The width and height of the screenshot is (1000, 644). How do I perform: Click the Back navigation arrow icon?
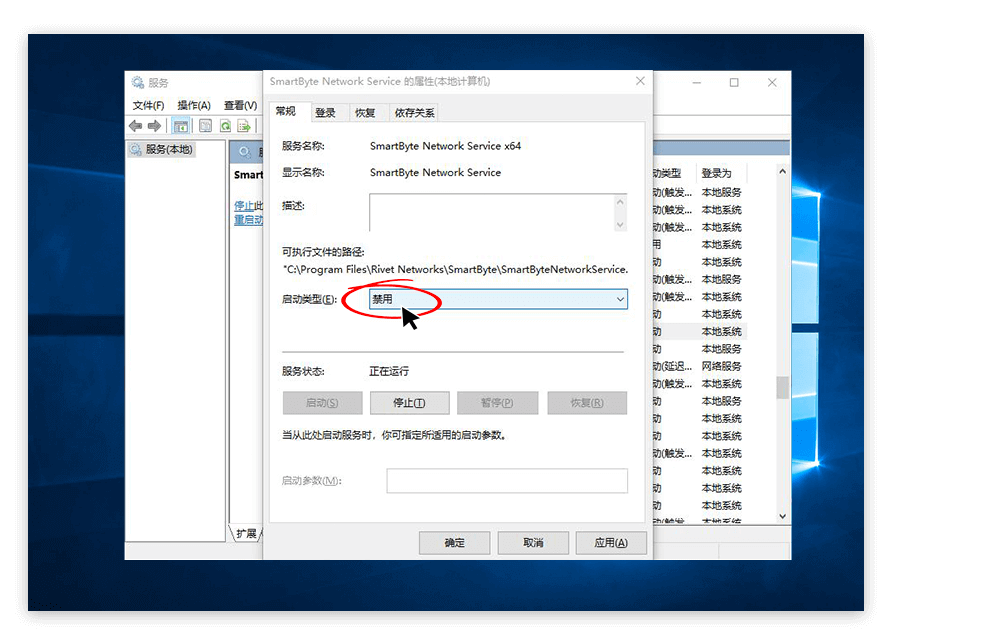click(135, 125)
